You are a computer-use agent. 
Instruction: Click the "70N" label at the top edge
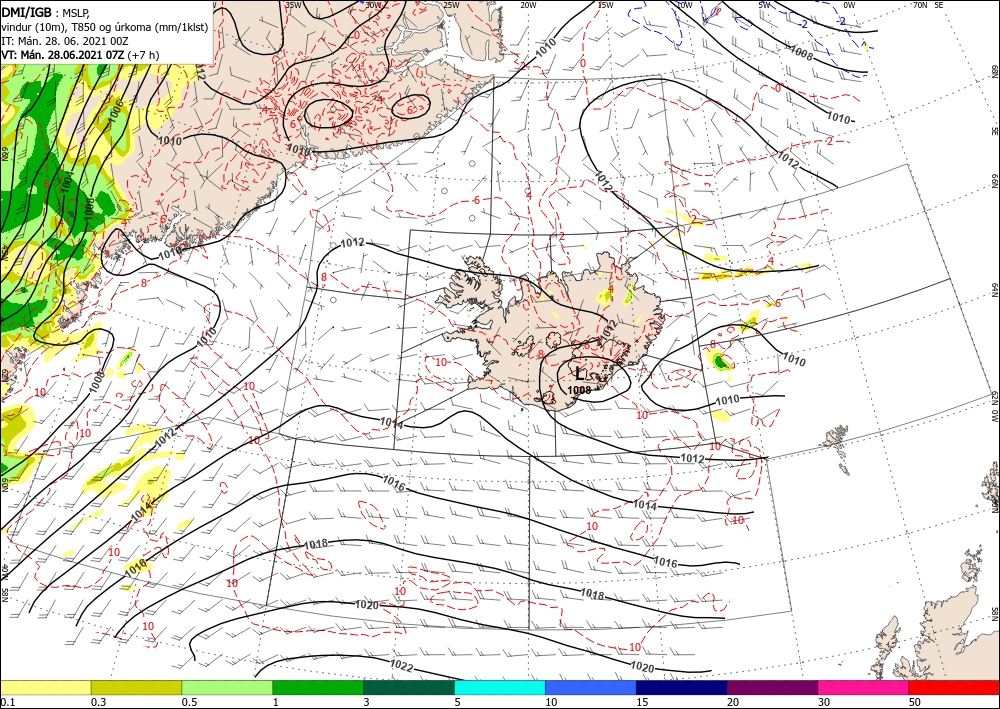point(920,4)
